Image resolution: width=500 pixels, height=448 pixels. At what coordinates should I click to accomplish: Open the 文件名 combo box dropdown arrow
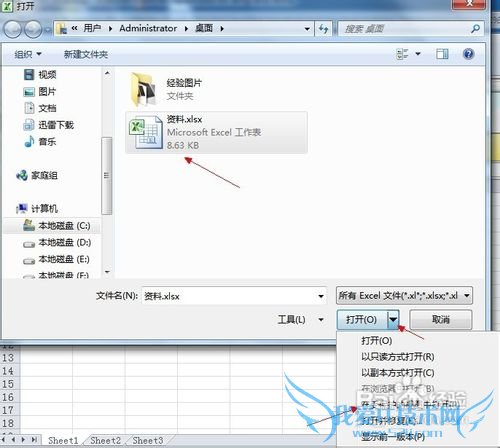(321, 296)
